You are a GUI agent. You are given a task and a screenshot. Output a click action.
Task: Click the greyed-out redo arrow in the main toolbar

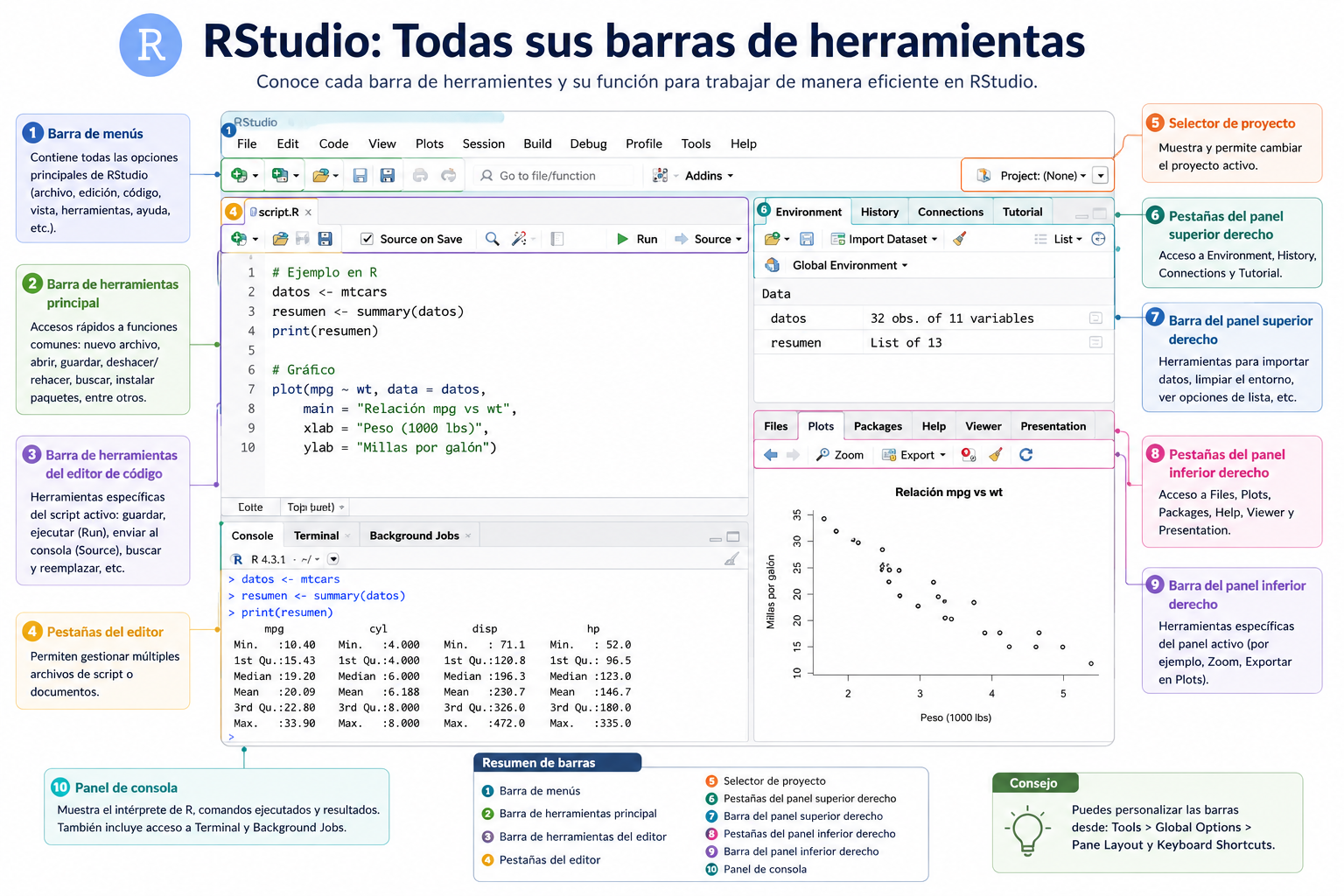(x=449, y=176)
